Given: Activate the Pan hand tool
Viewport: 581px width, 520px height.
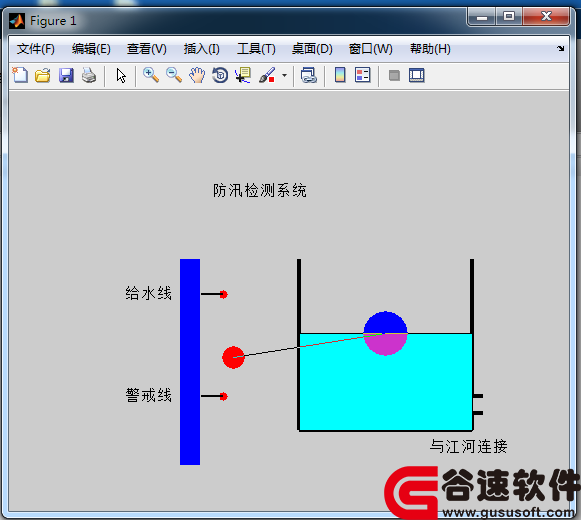Looking at the screenshot, I should [197, 75].
